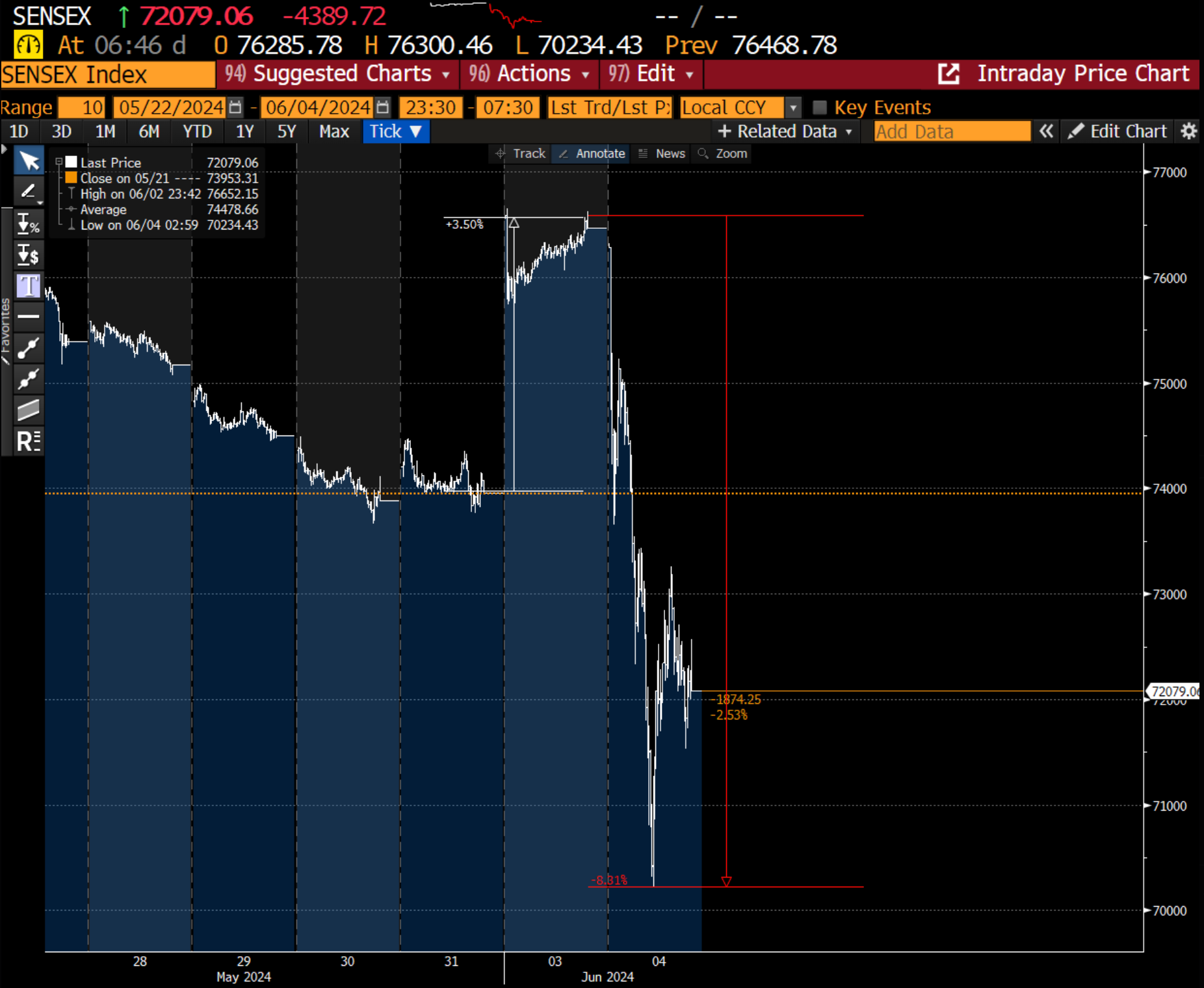Image resolution: width=1204 pixels, height=988 pixels.
Task: Select the 1M range tab
Action: (105, 131)
